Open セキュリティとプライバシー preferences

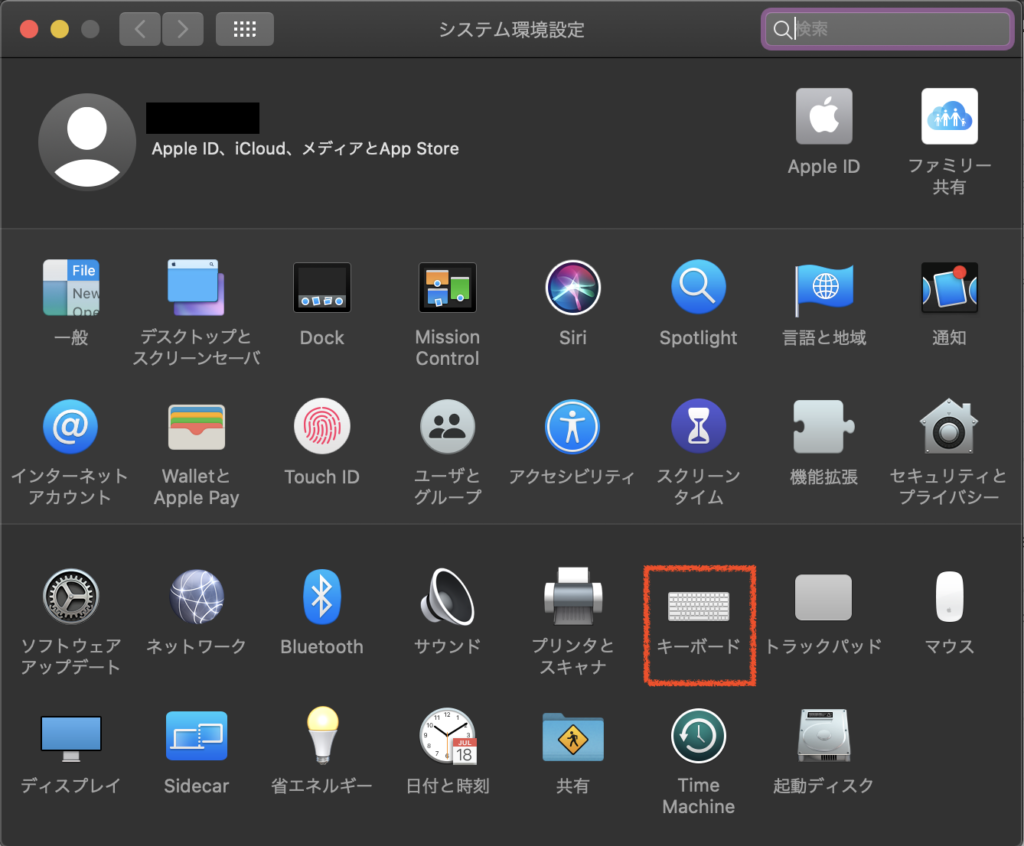(x=949, y=427)
